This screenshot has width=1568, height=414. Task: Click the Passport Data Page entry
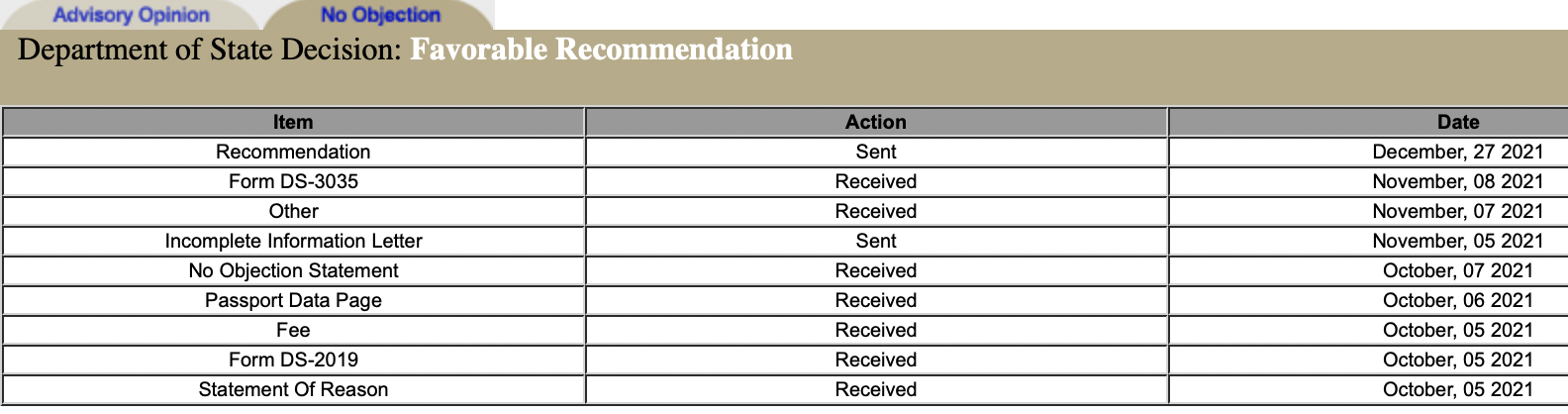[x=293, y=300]
